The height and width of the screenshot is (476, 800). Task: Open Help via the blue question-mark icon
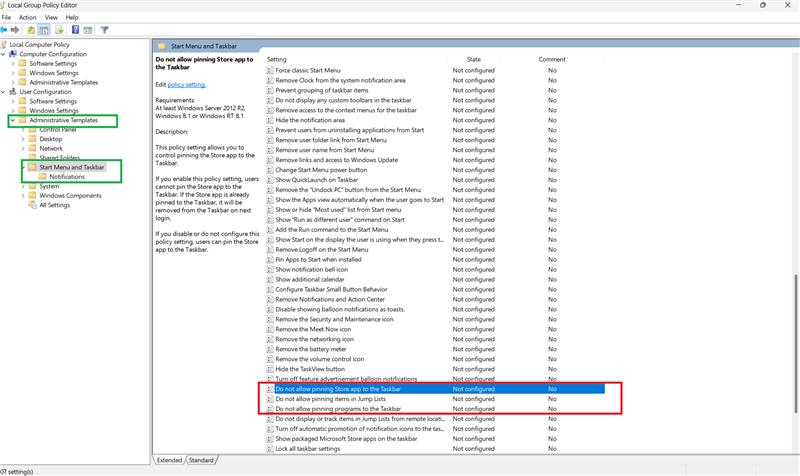pyautogui.click(x=76, y=30)
